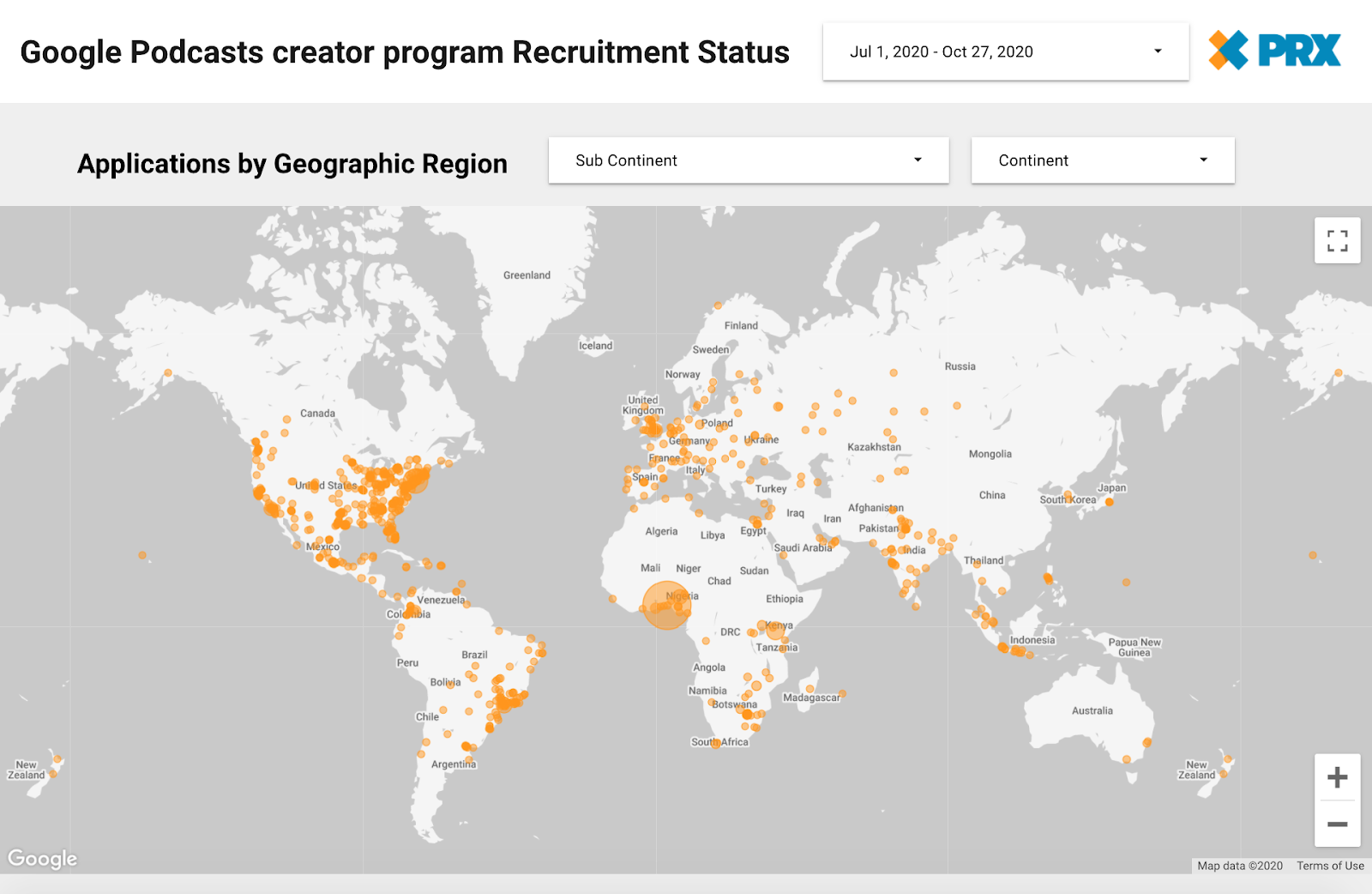
Task: Select the Russia label on the map
Action: 960,366
